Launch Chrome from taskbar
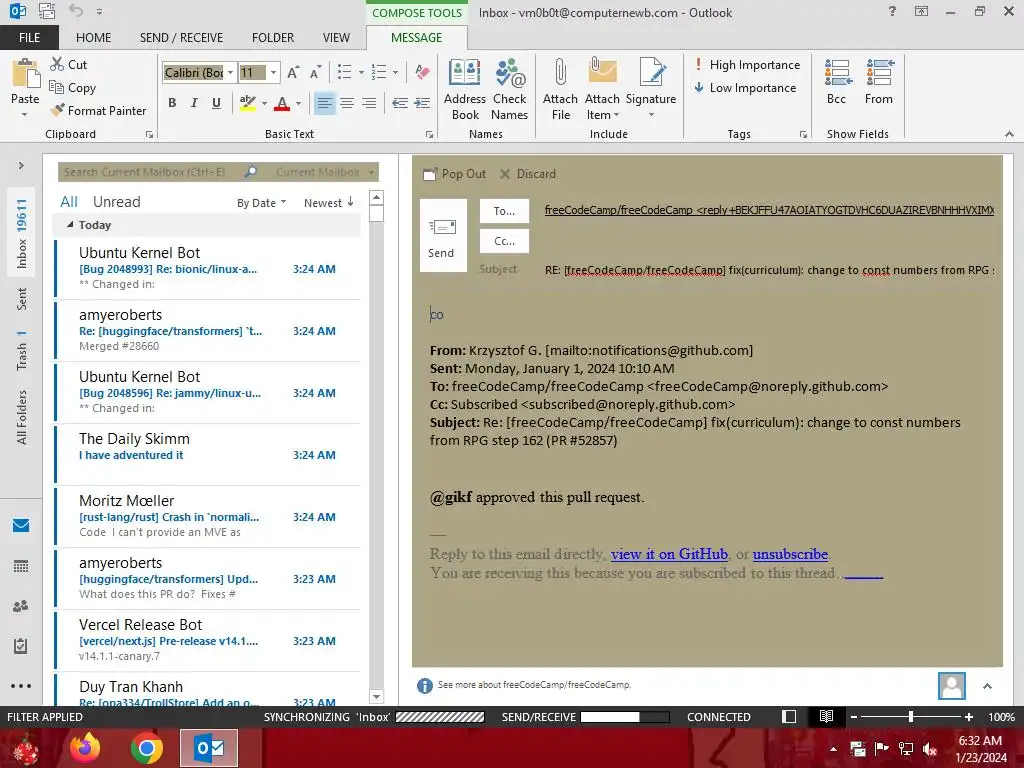The height and width of the screenshot is (768, 1024). click(x=146, y=748)
